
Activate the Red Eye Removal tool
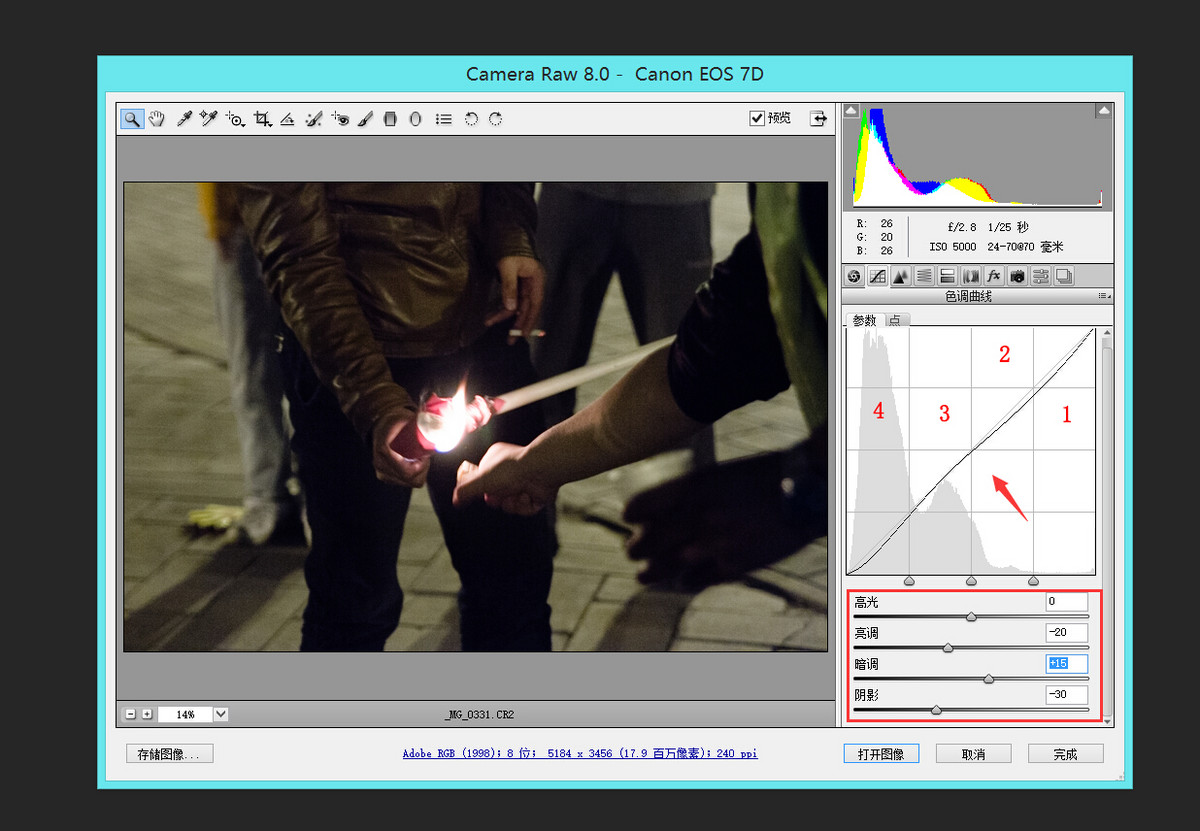point(340,119)
